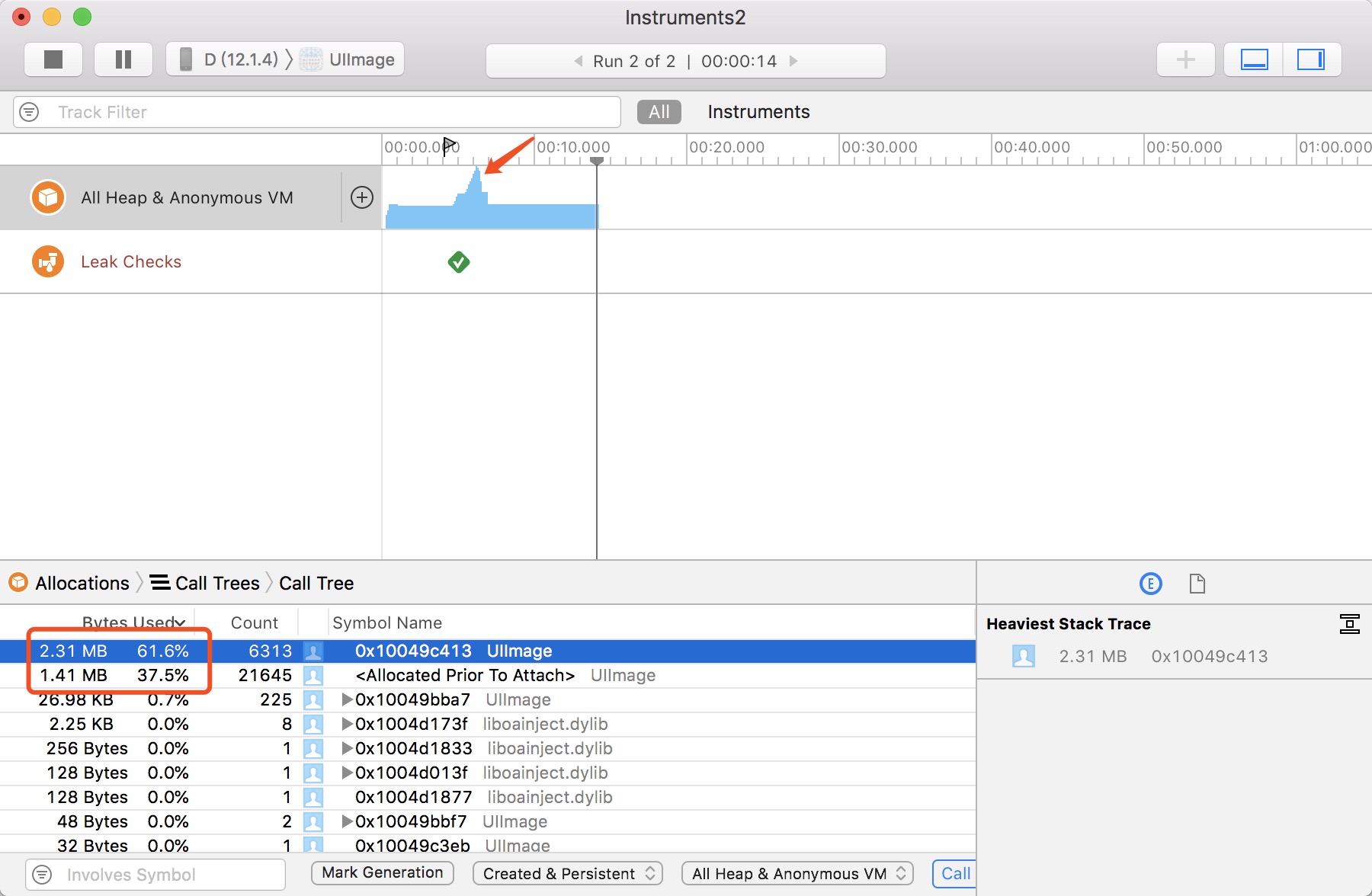Screen dimensions: 1372x896
Task: Expand the 0x1004d173f liboainject.dylib row
Action: point(347,724)
